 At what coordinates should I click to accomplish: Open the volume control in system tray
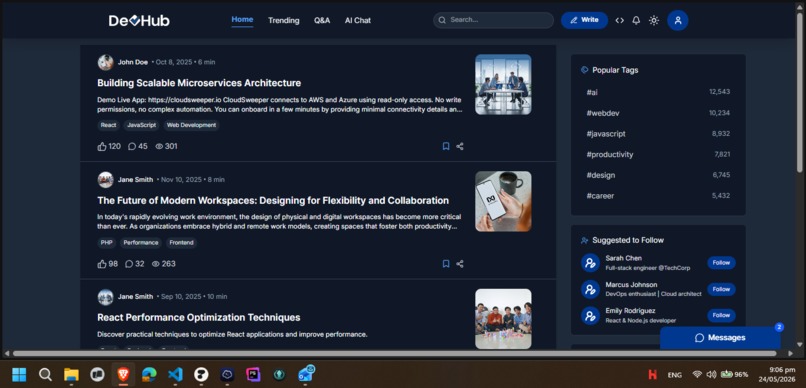711,375
